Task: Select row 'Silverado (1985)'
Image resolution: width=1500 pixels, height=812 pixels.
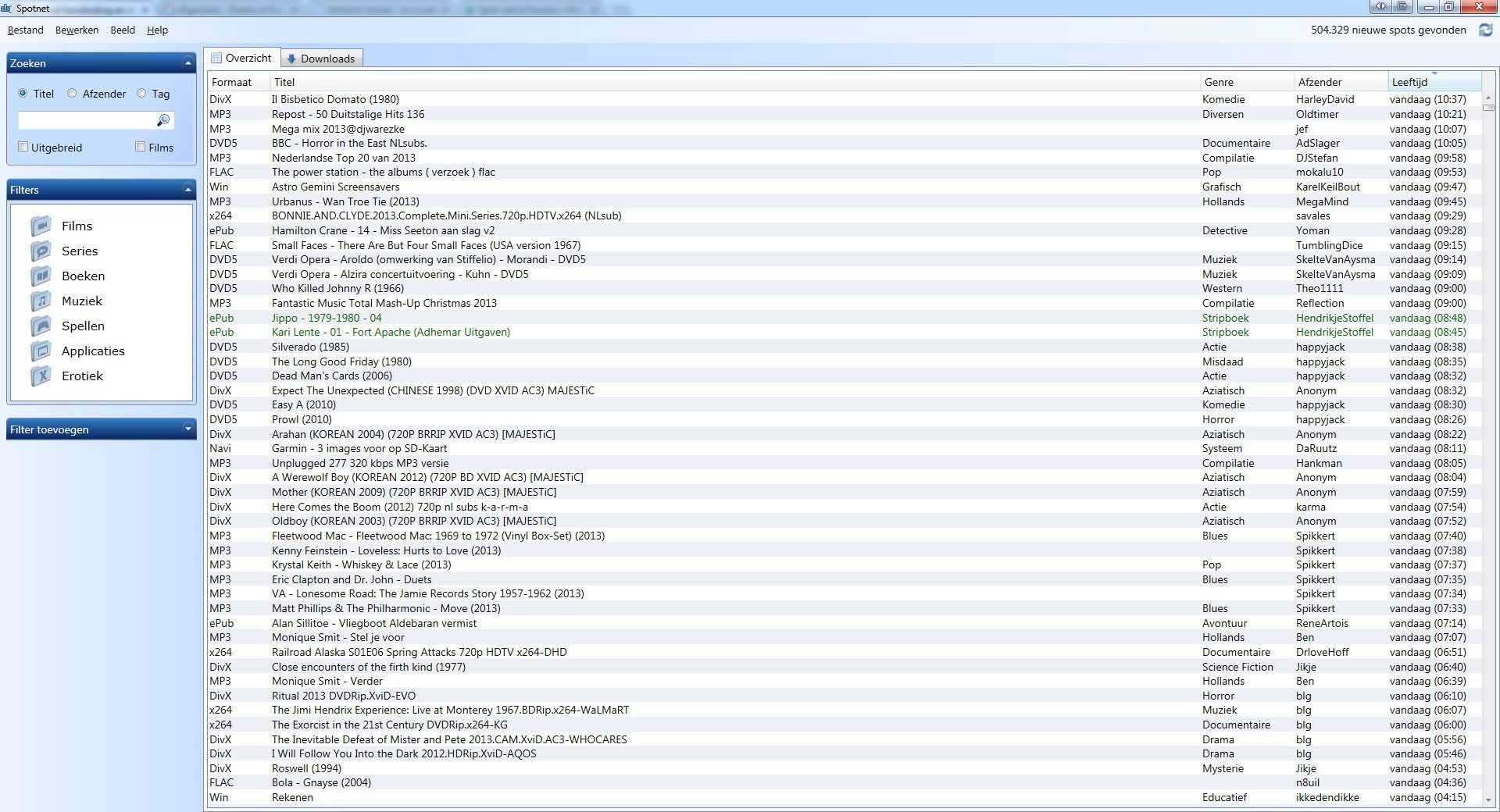Action: click(x=844, y=347)
